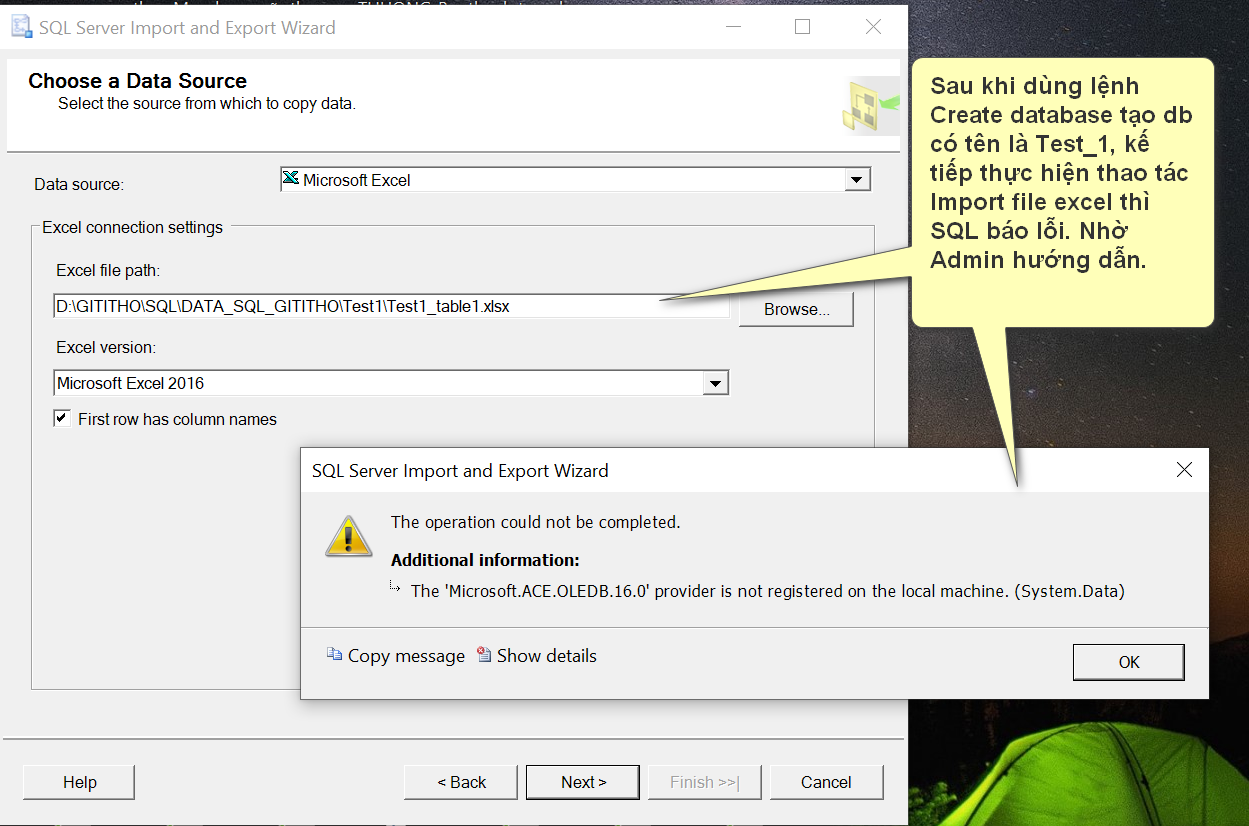Click the error dialog title text
1249x826 pixels.
[x=460, y=470]
